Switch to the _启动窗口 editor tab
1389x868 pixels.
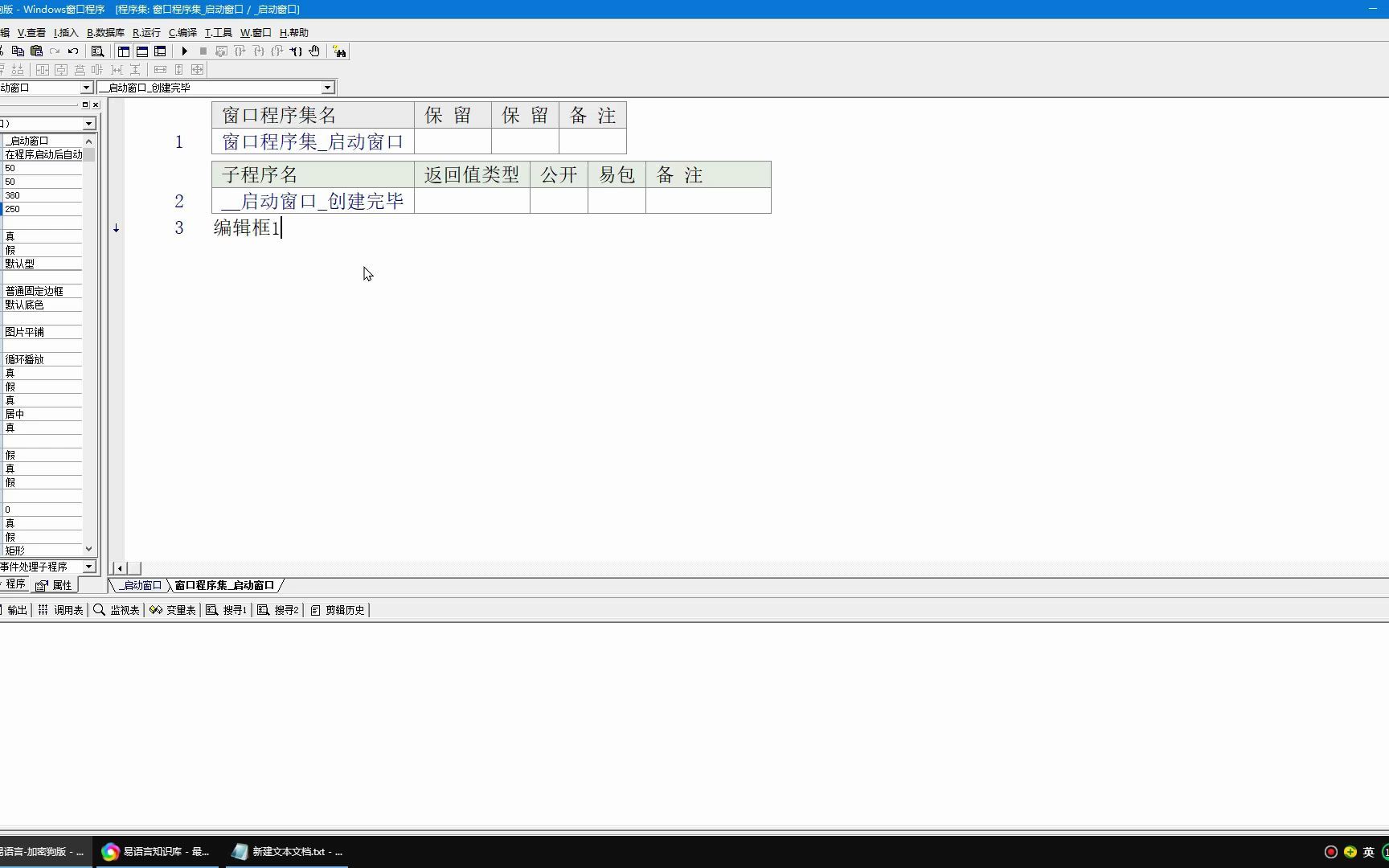click(141, 585)
